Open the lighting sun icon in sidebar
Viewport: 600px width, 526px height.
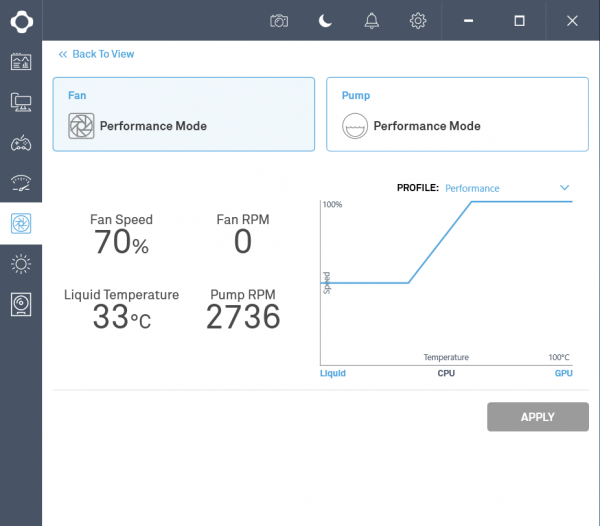click(x=21, y=264)
